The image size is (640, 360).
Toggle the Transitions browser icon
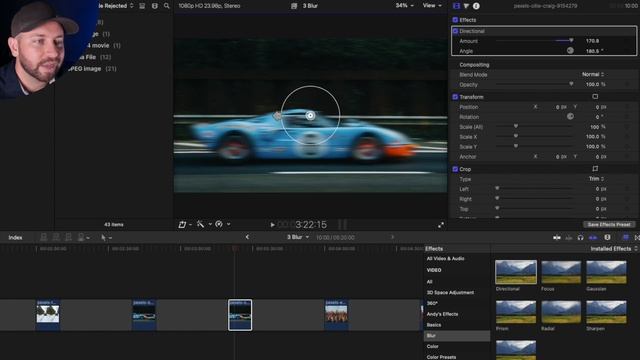637,237
